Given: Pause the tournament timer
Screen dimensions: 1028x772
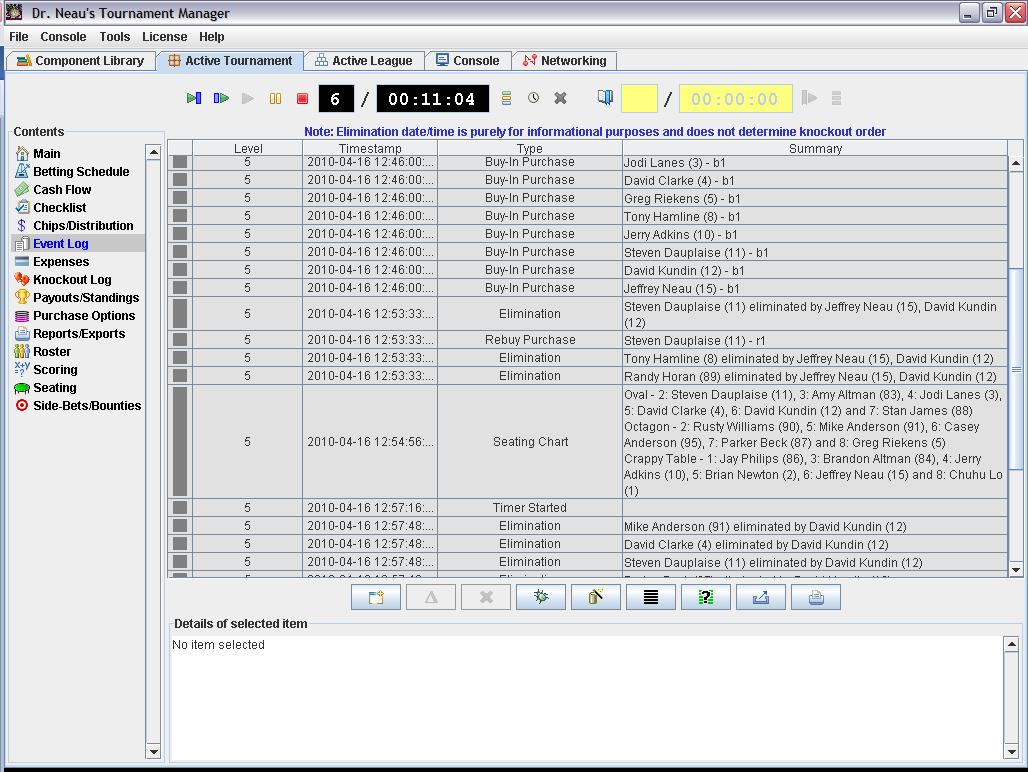Looking at the screenshot, I should (x=275, y=98).
